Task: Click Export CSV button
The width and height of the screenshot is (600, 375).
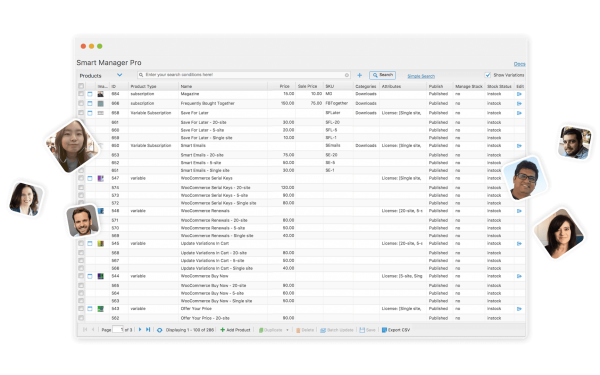Action: pyautogui.click(x=396, y=330)
